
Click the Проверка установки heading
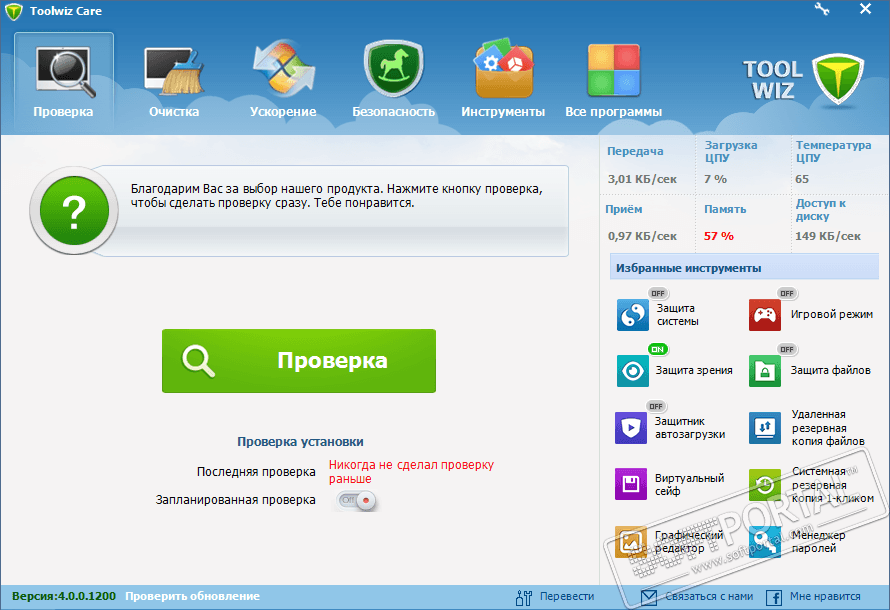(x=300, y=441)
